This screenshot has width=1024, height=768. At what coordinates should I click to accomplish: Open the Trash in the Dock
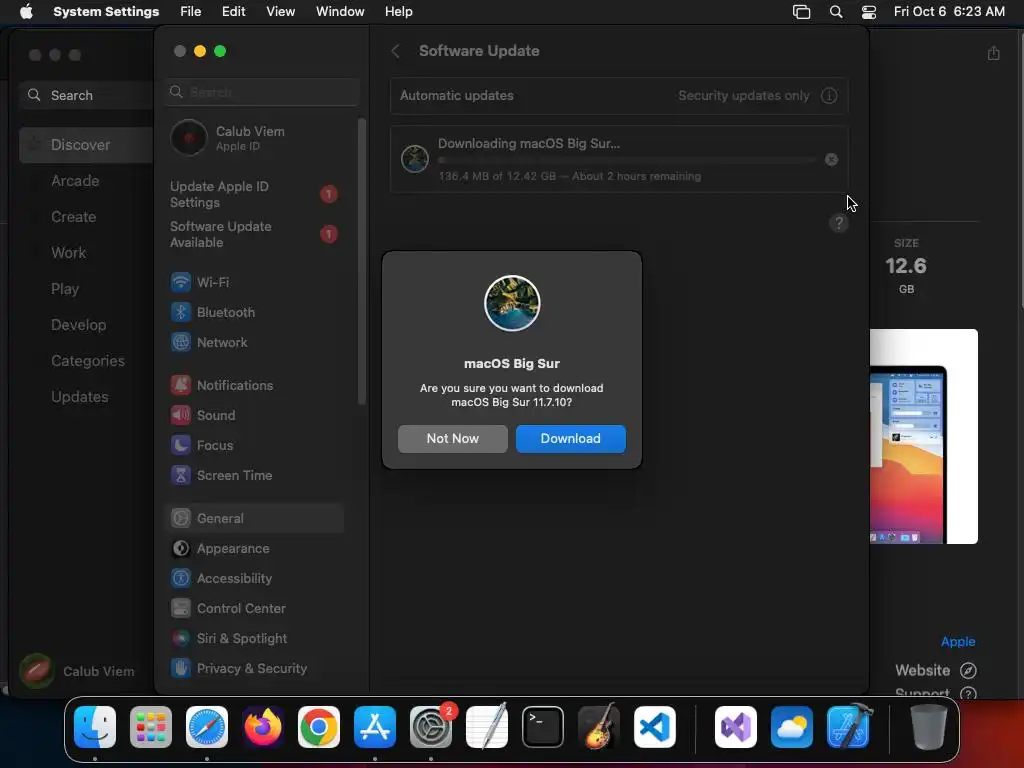point(928,727)
